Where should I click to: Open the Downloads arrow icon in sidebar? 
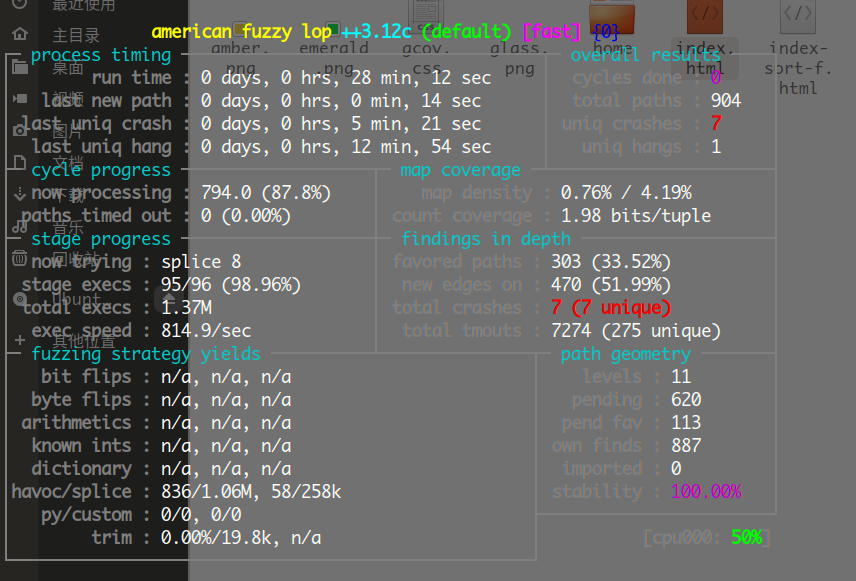coord(20,194)
